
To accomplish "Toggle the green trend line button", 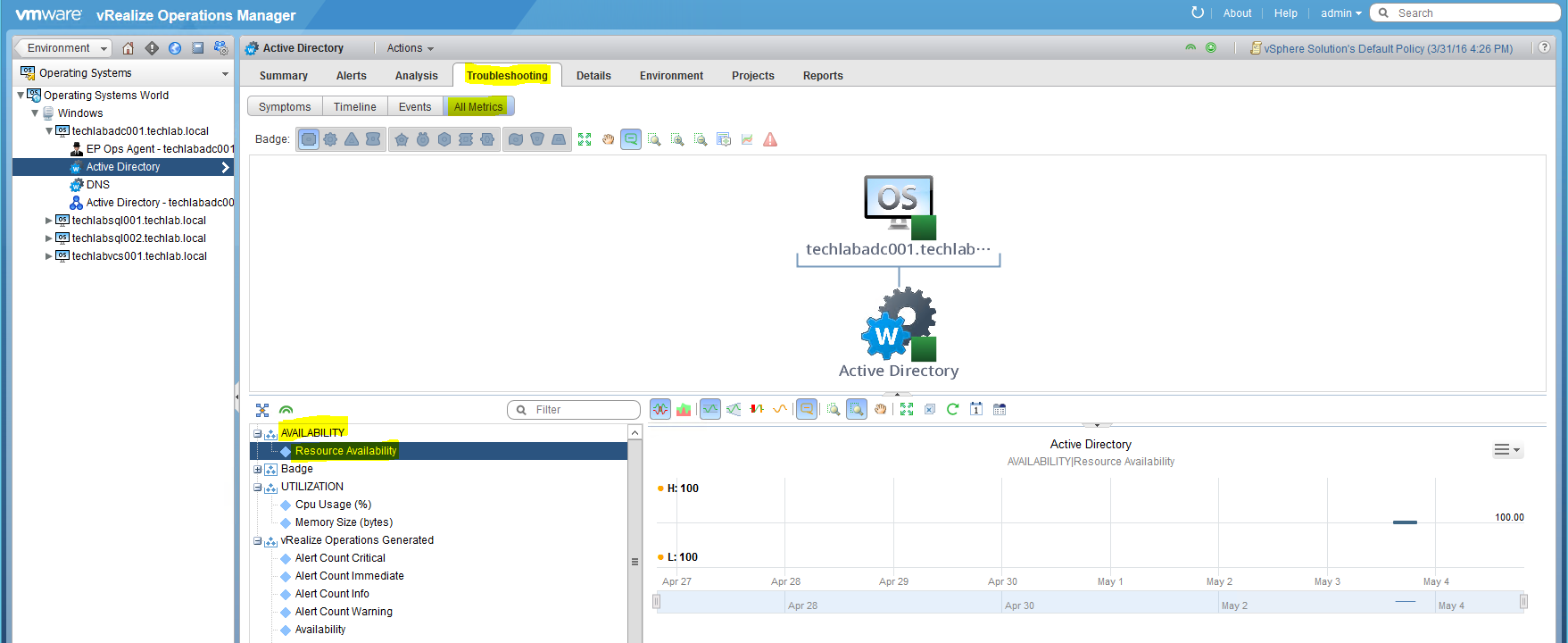I will click(x=710, y=409).
